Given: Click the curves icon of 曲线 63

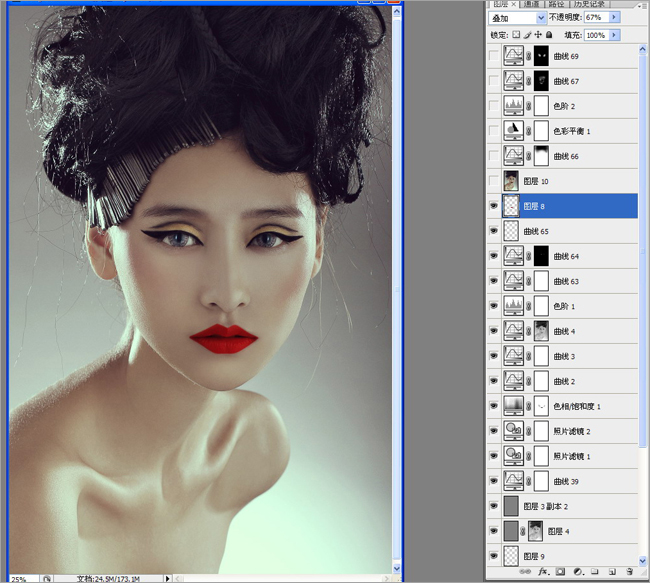Looking at the screenshot, I should click(x=514, y=281).
